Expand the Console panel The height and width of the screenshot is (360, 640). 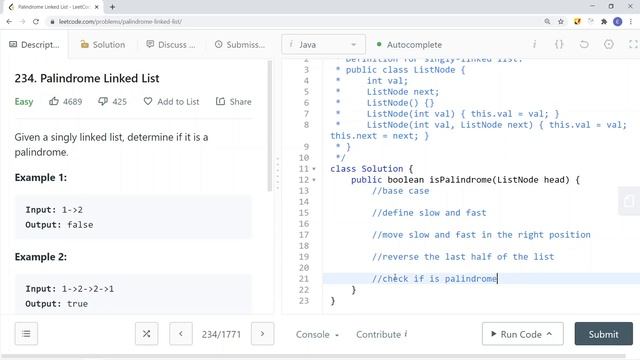[317, 334]
